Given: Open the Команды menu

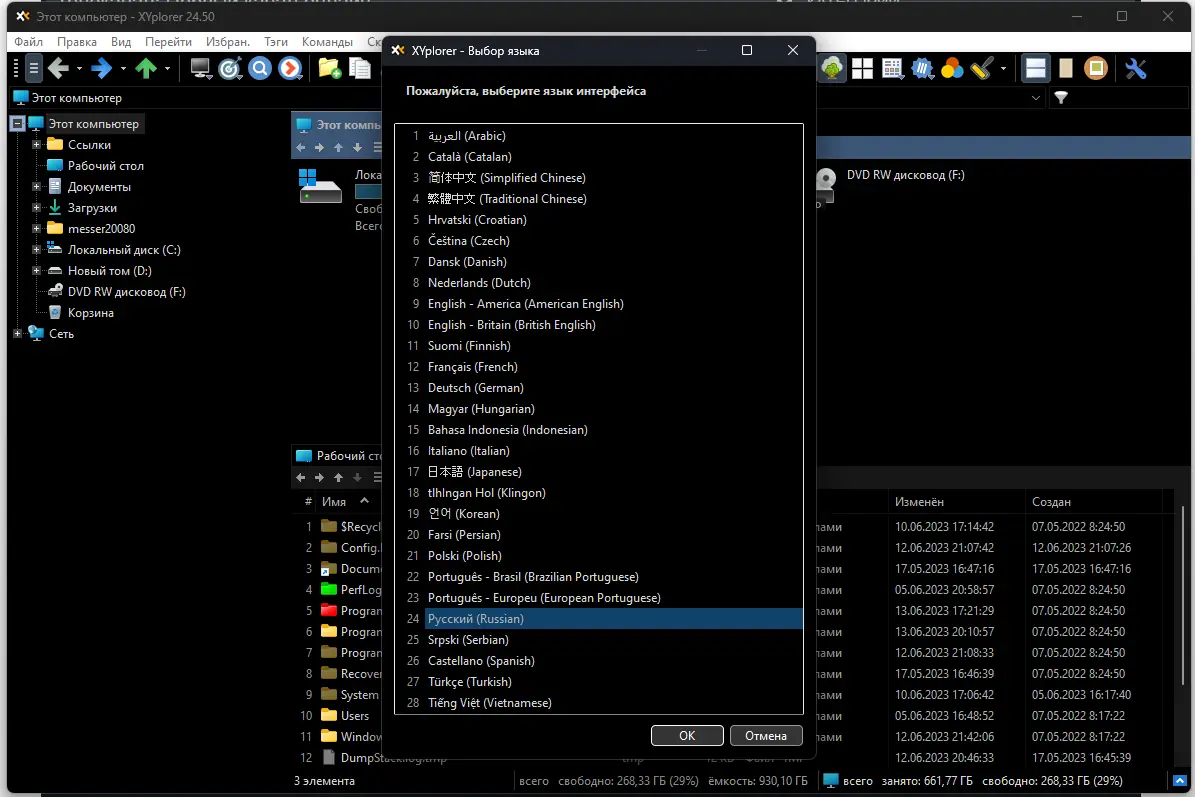Looking at the screenshot, I should (327, 42).
